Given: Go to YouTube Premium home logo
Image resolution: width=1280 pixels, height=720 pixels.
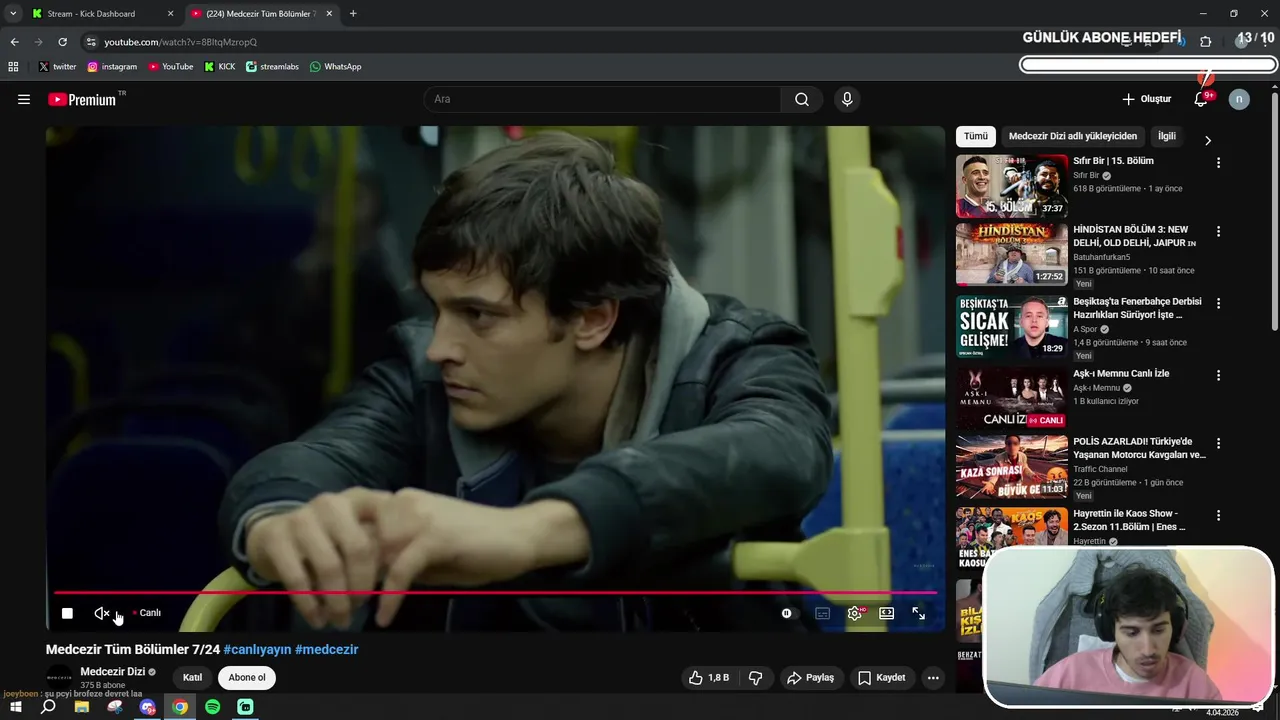Looking at the screenshot, I should coord(82,99).
